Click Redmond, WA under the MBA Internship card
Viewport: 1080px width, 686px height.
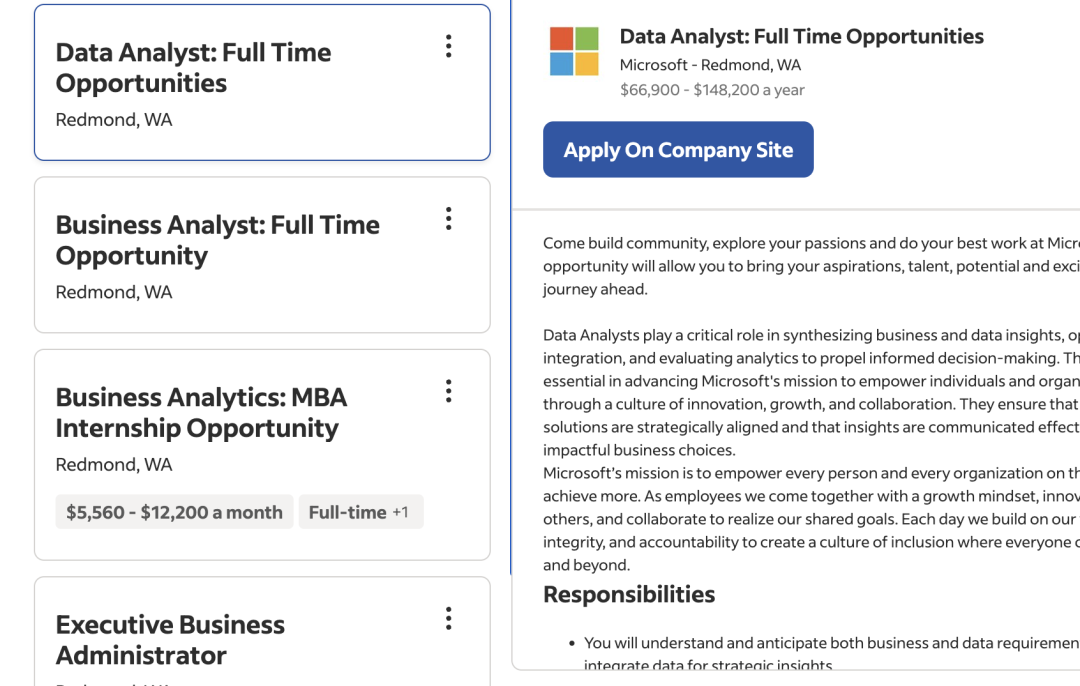[x=114, y=464]
